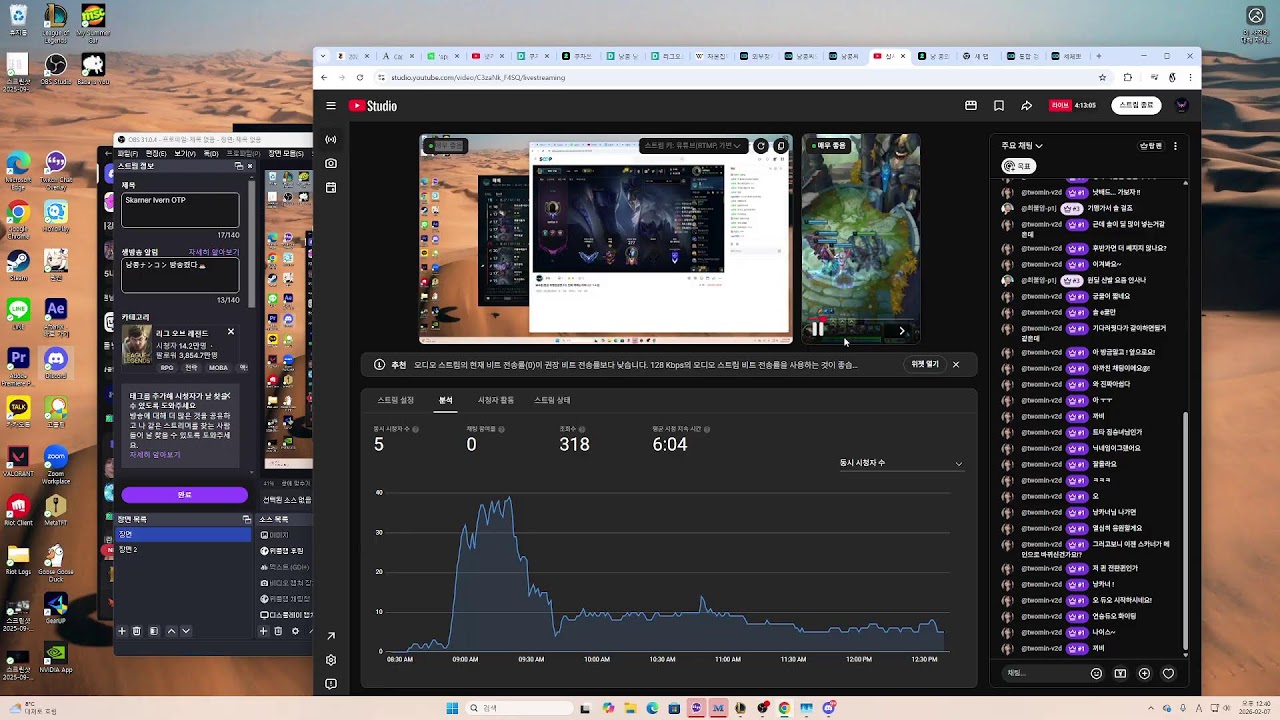
Task: Select the Stream (live broadcast) sidebar icon
Action: pos(331,140)
